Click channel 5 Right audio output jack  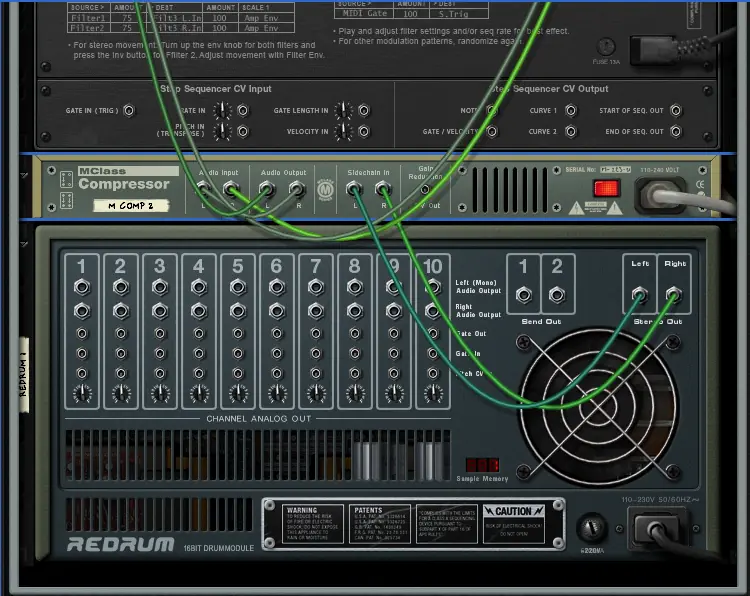238,311
